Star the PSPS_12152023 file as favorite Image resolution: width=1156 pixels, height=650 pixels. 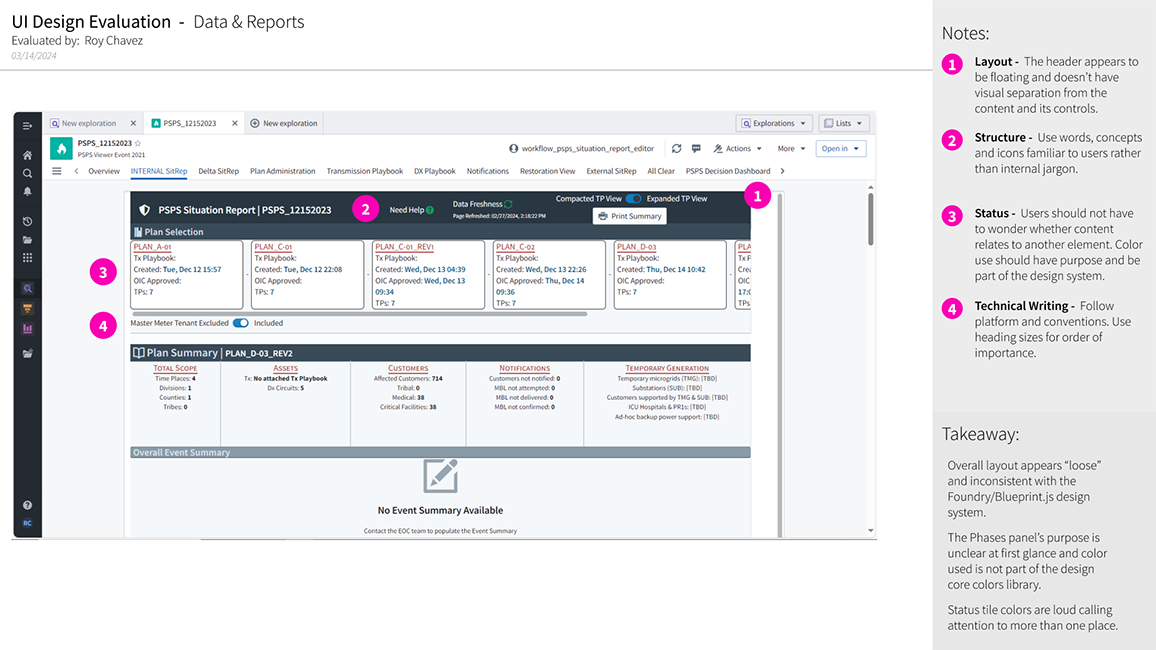pos(137,143)
